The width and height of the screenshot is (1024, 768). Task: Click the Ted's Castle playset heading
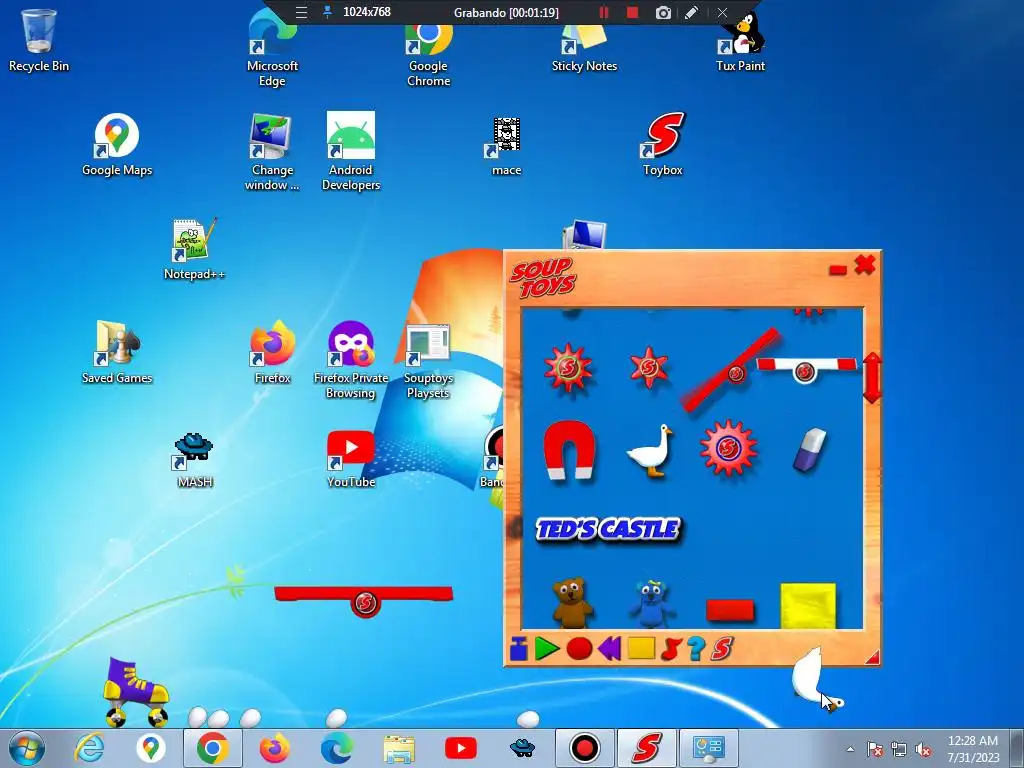[608, 529]
